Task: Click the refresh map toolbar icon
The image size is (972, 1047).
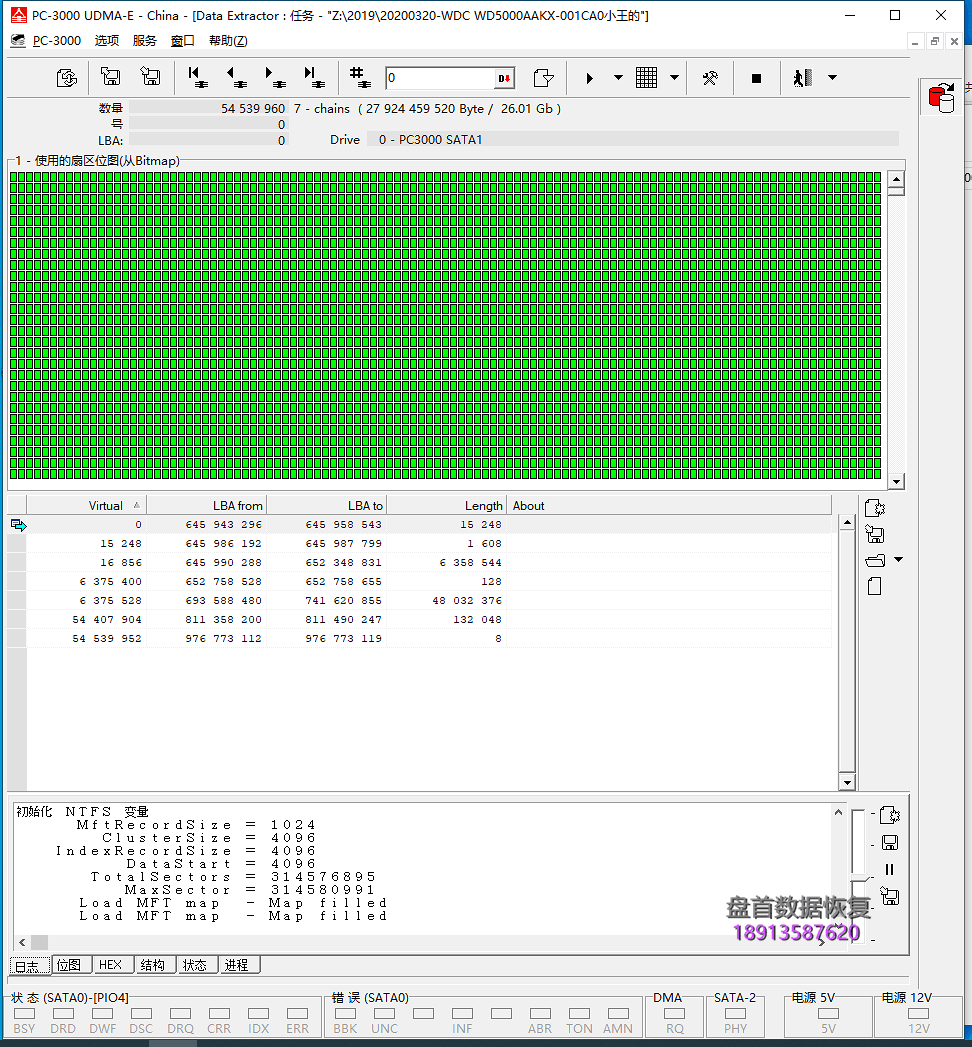Action: tap(67, 78)
